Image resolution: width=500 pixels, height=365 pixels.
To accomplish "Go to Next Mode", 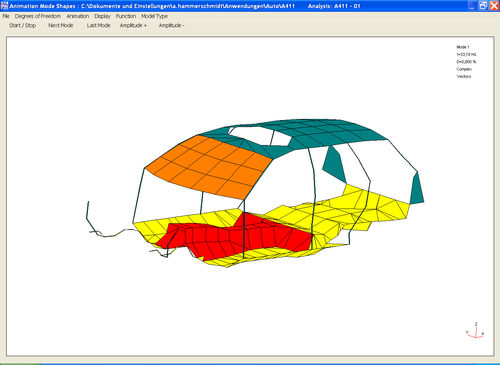I will [x=60, y=25].
